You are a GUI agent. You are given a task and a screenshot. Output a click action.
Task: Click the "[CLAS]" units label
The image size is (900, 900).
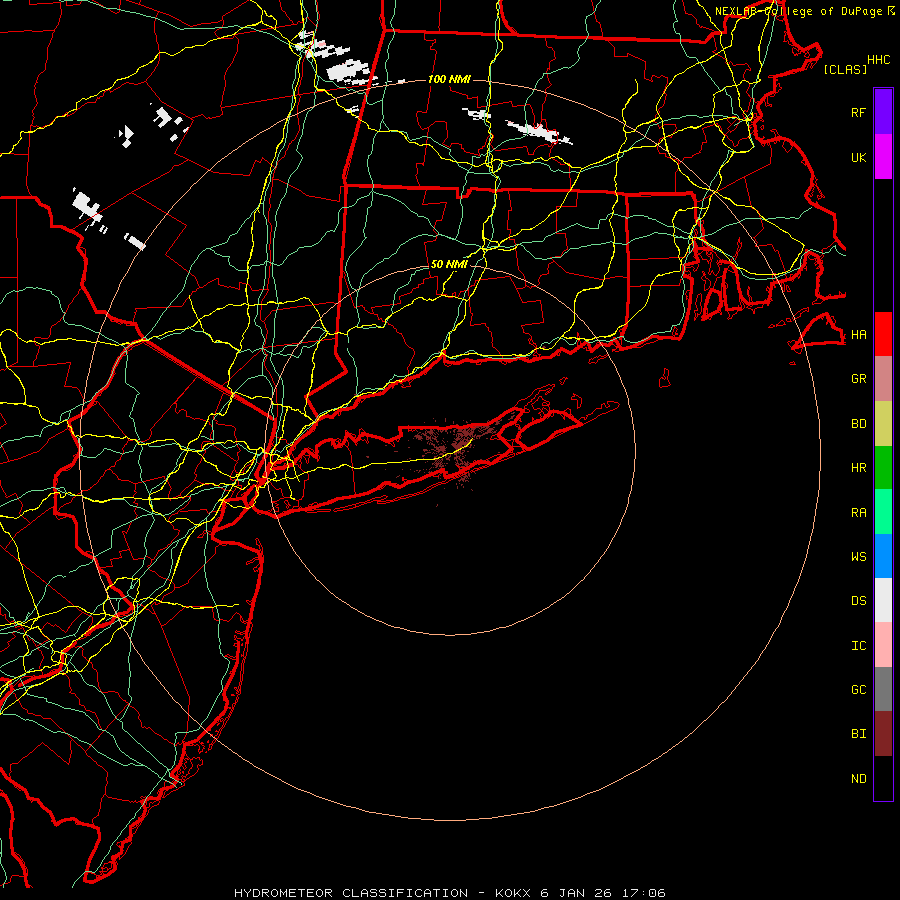pyautogui.click(x=845, y=69)
